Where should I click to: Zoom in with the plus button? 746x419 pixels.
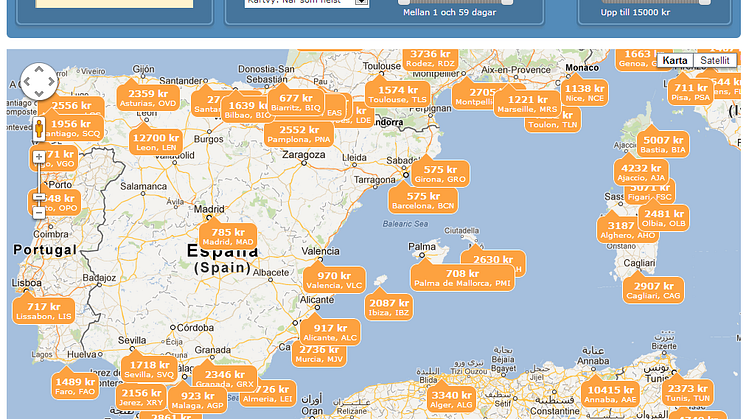39,157
